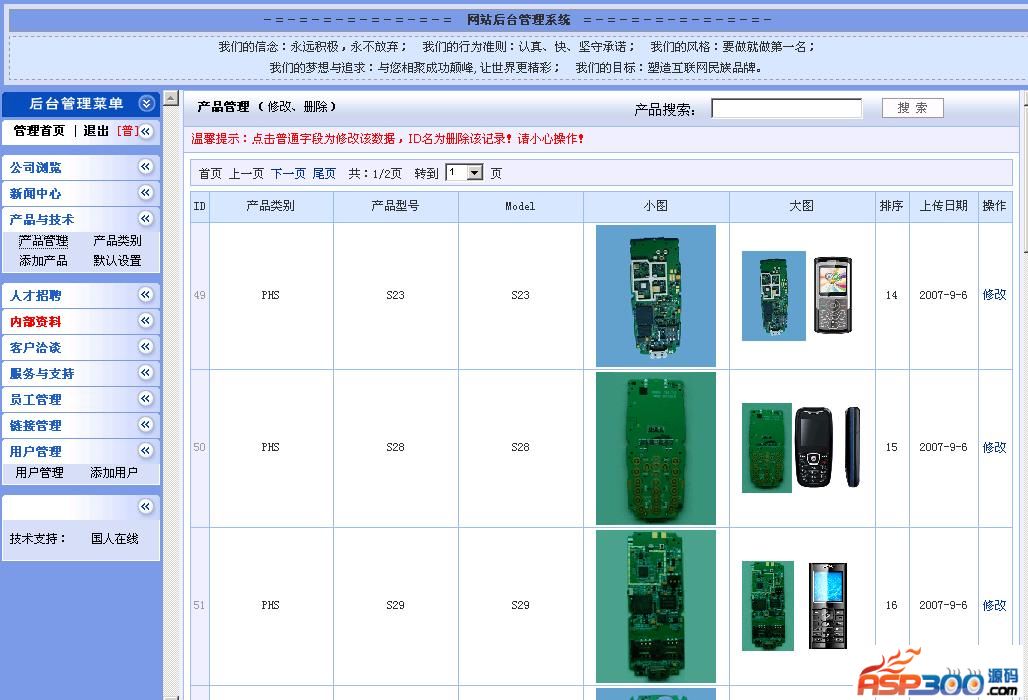
Task: Open the 公司浏览 menu section
Action: (x=35, y=168)
